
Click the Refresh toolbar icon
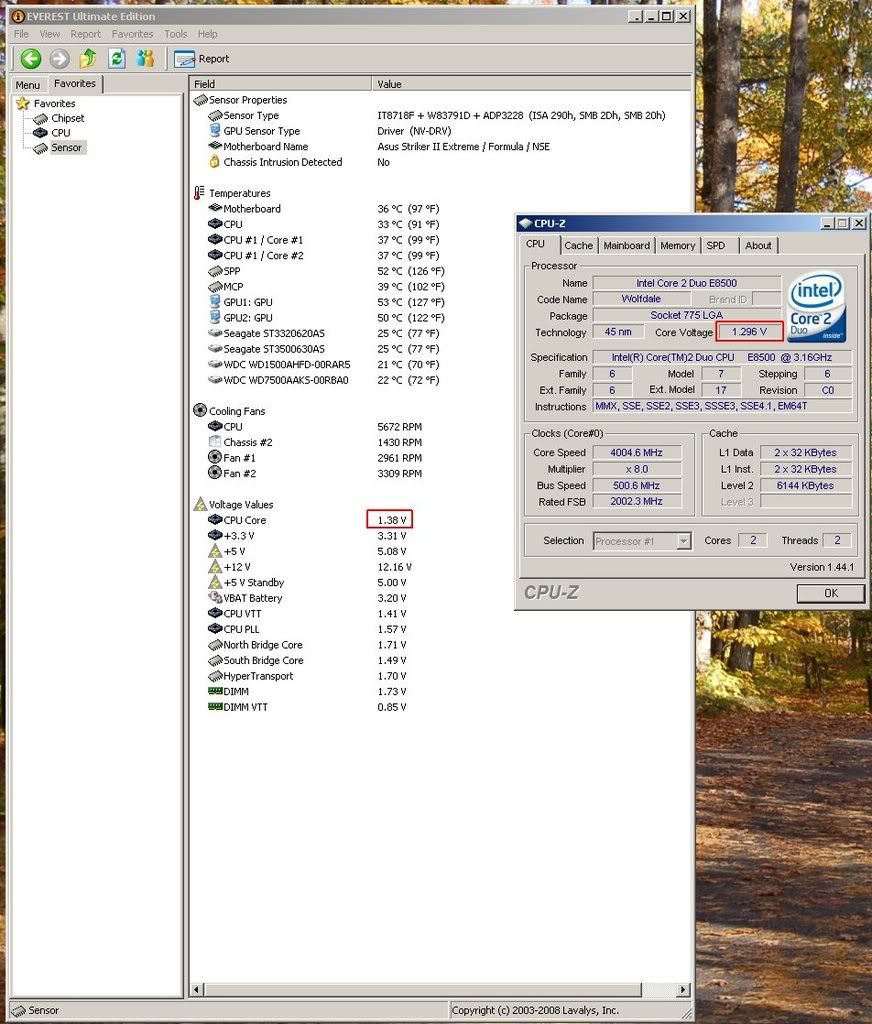click(x=117, y=59)
